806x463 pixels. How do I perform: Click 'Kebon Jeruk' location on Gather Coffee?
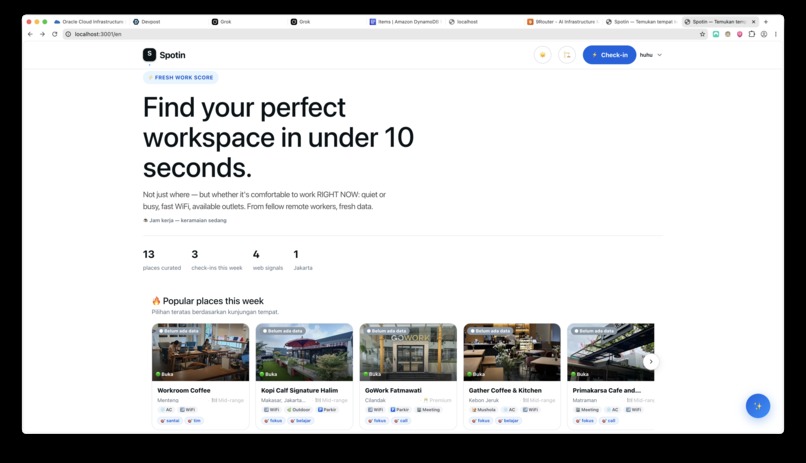pyautogui.click(x=483, y=400)
